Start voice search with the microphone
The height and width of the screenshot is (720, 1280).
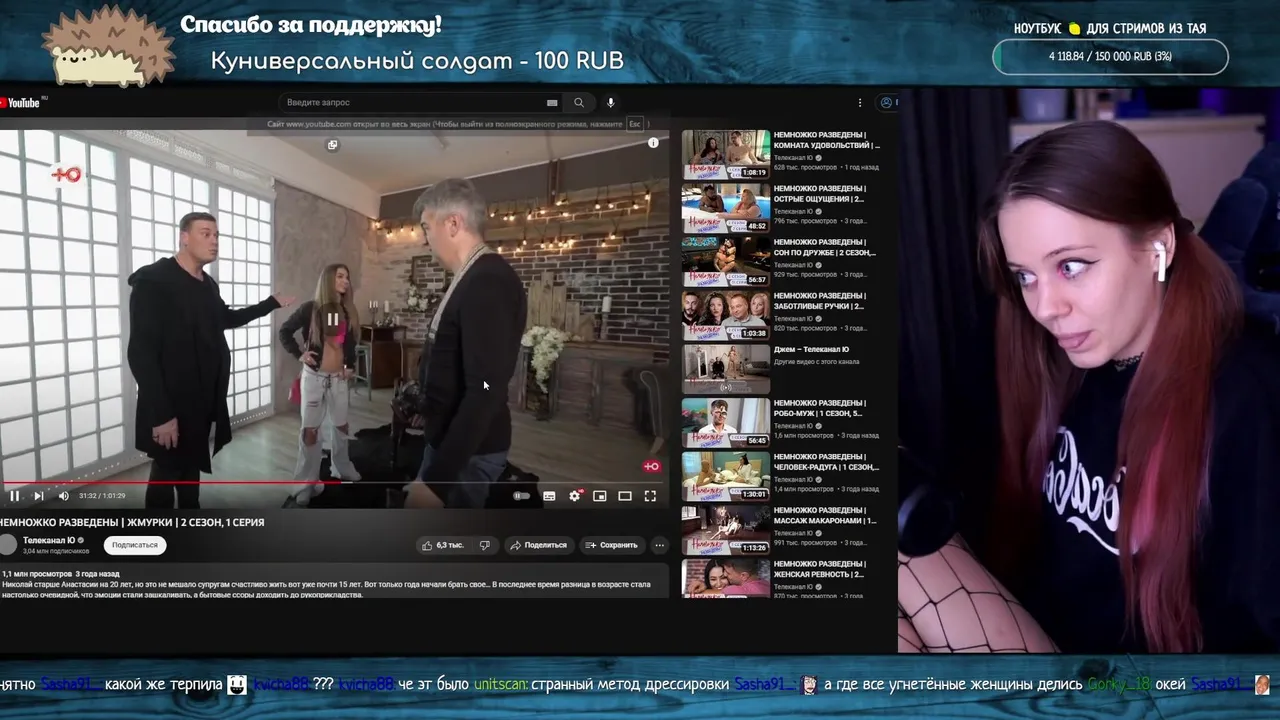[611, 102]
